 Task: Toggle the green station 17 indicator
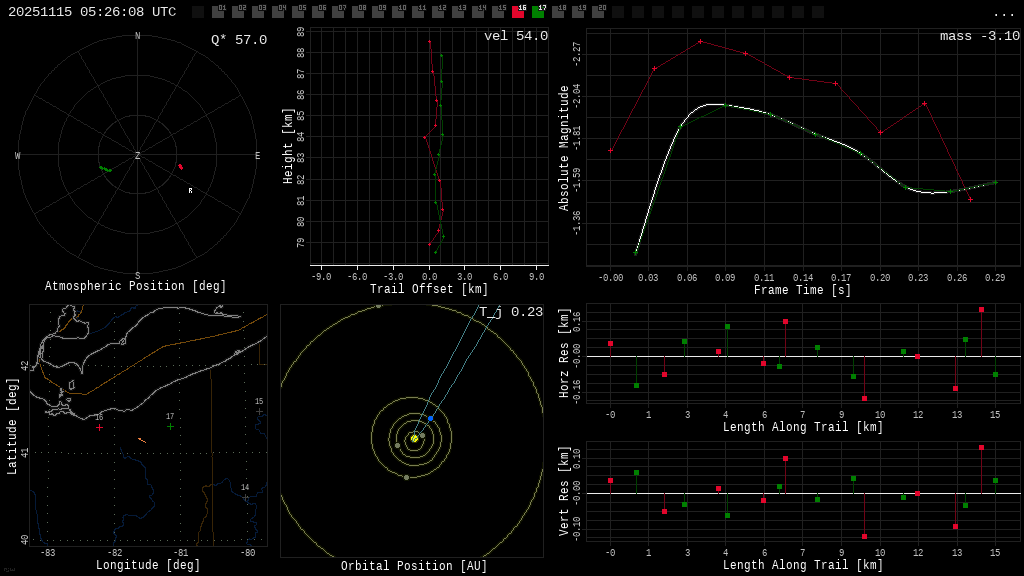pyautogui.click(x=538, y=12)
